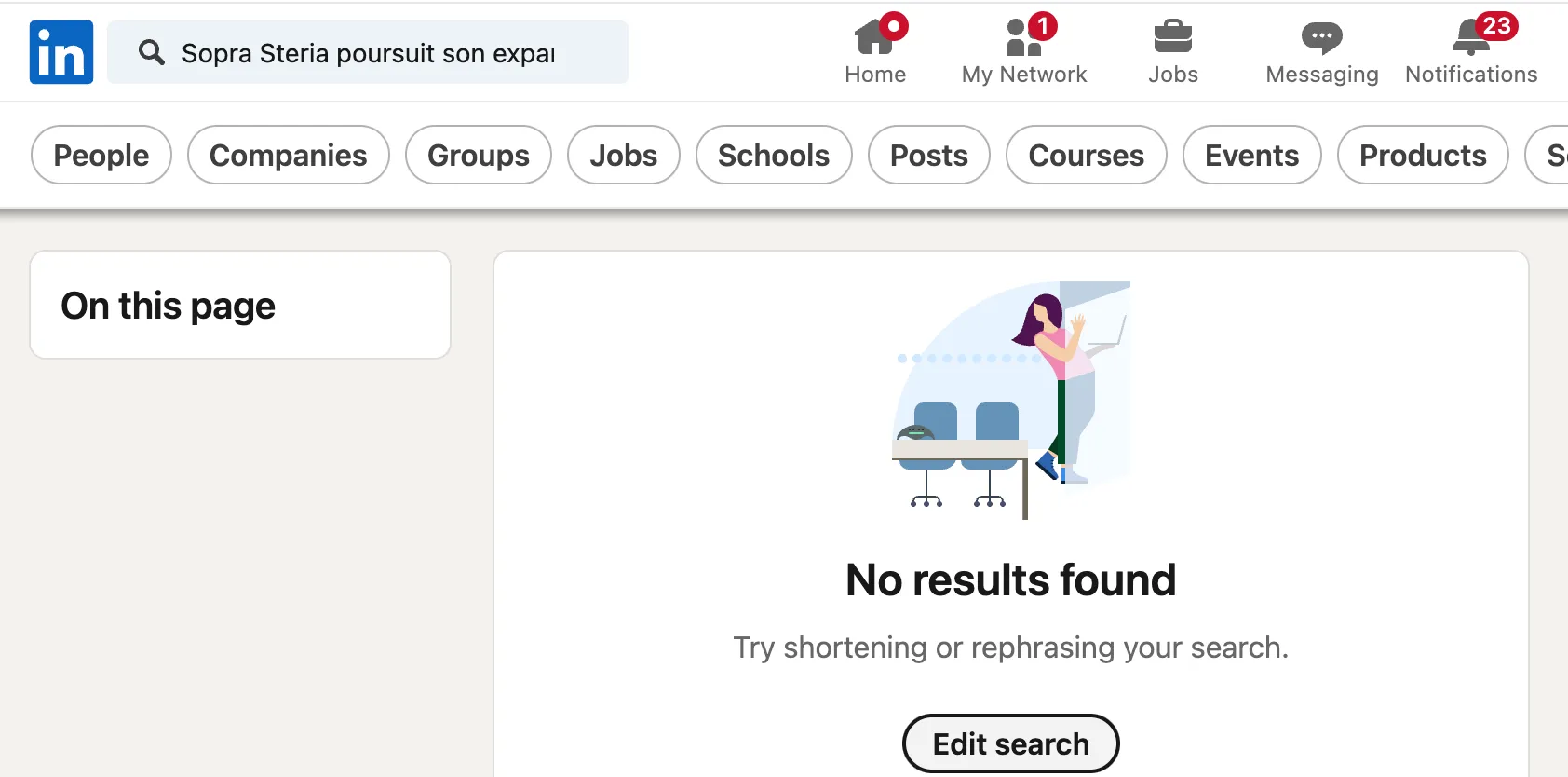Switch to the Courses filter
The width and height of the screenshot is (1568, 777).
pos(1086,155)
